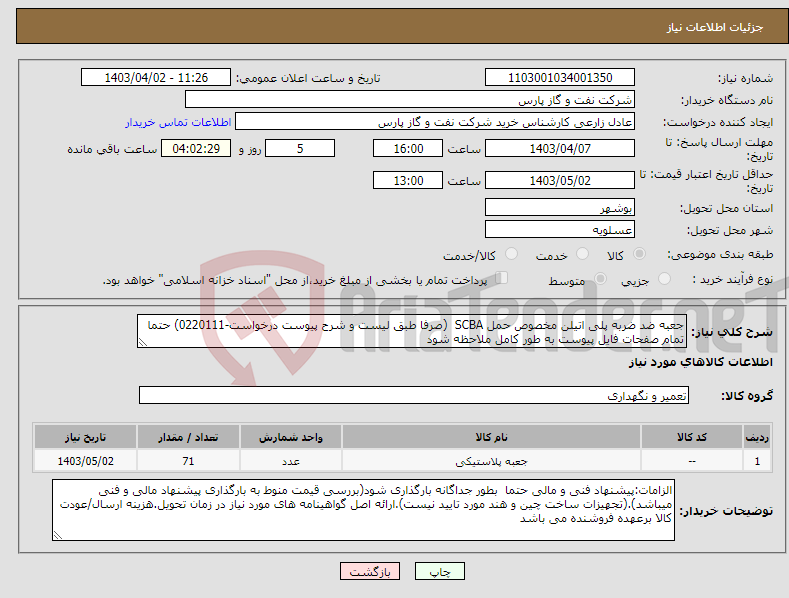The width and height of the screenshot is (789, 598).
Task: Select the کالا radio button
Action: 640,254
